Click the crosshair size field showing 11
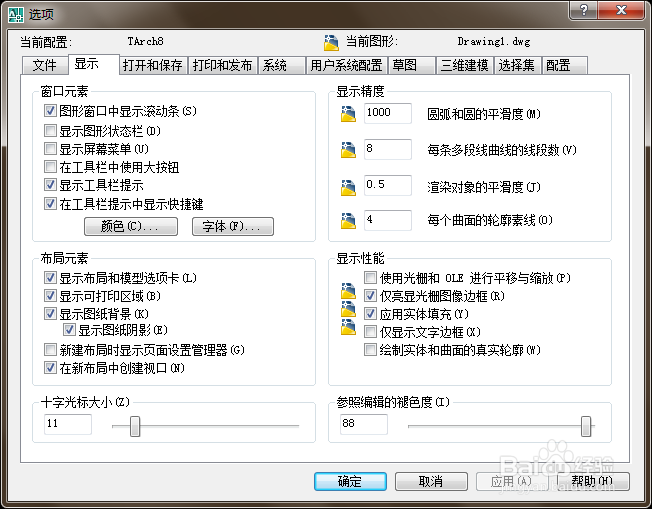 tap(68, 424)
